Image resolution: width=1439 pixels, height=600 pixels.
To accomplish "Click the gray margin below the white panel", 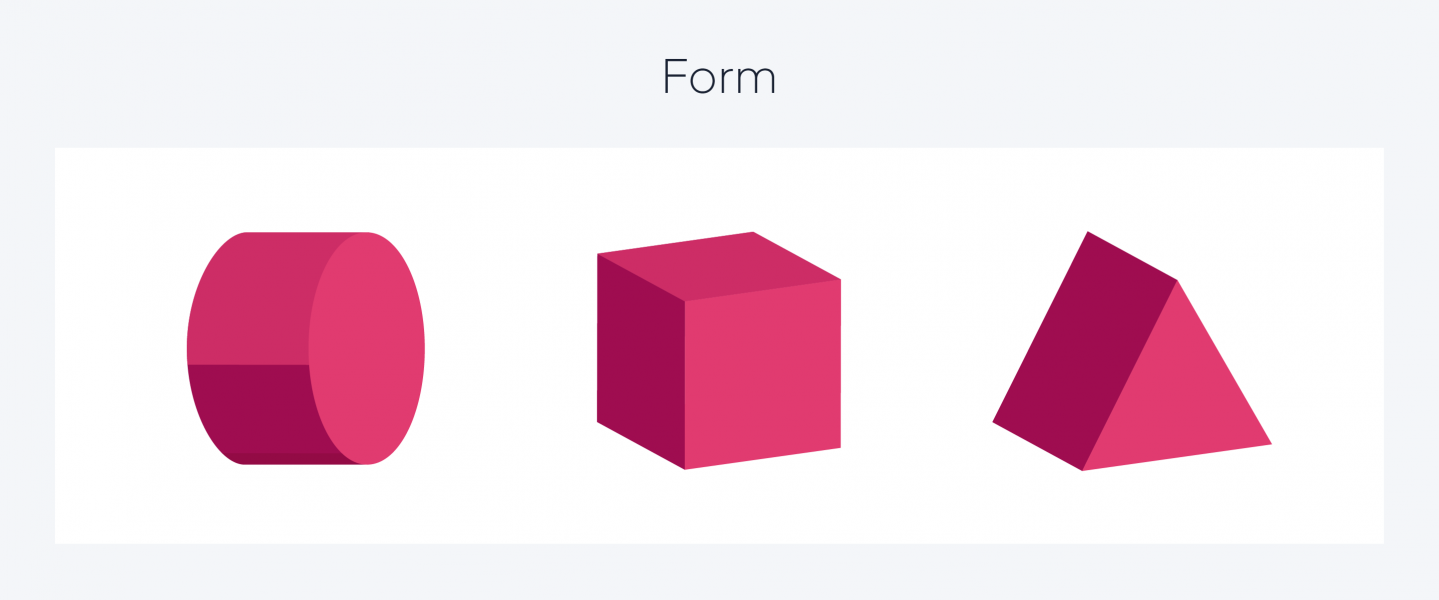I will pyautogui.click(x=719, y=572).
